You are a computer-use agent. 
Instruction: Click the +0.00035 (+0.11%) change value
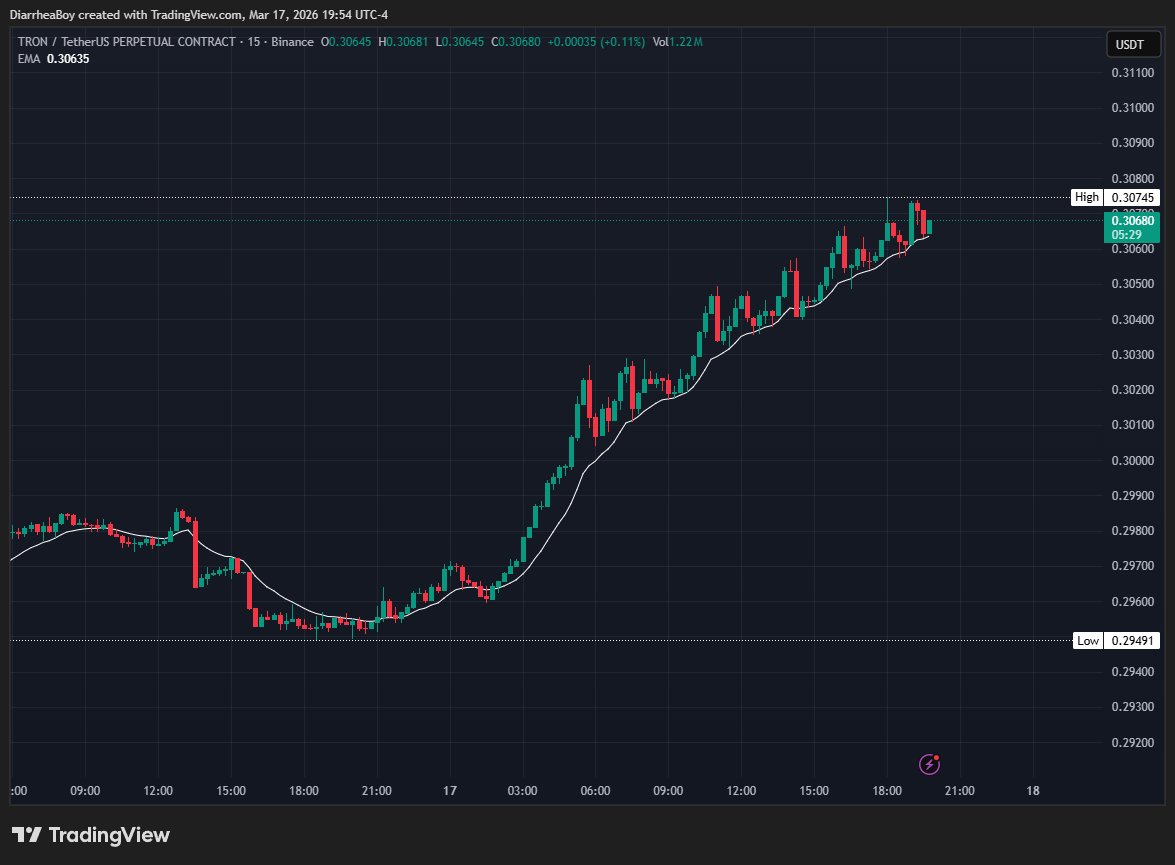click(x=596, y=42)
